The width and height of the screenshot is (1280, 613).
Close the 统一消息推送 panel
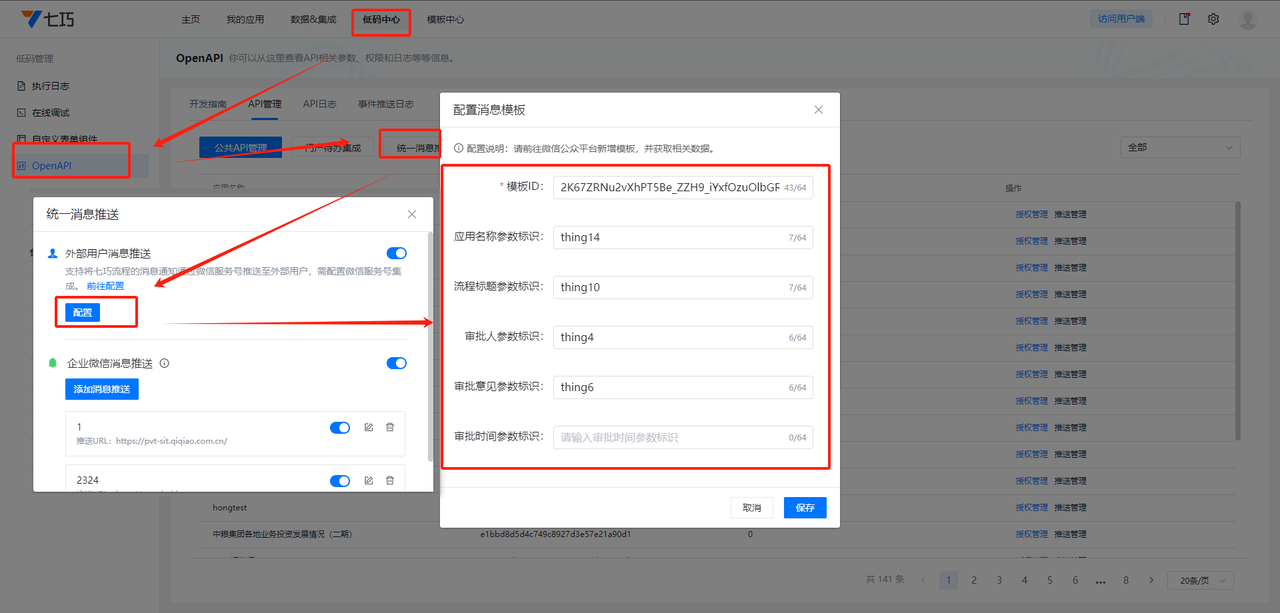[x=412, y=214]
